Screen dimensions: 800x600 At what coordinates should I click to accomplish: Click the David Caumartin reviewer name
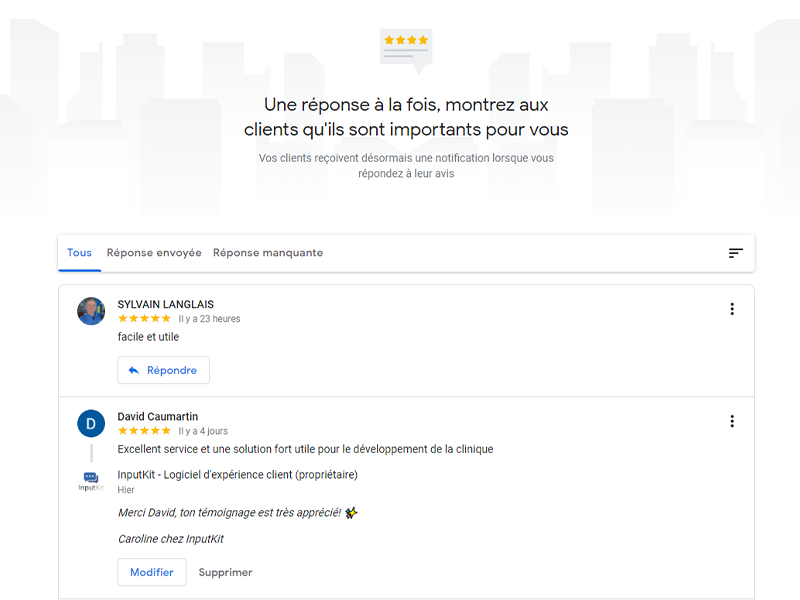pos(158,416)
